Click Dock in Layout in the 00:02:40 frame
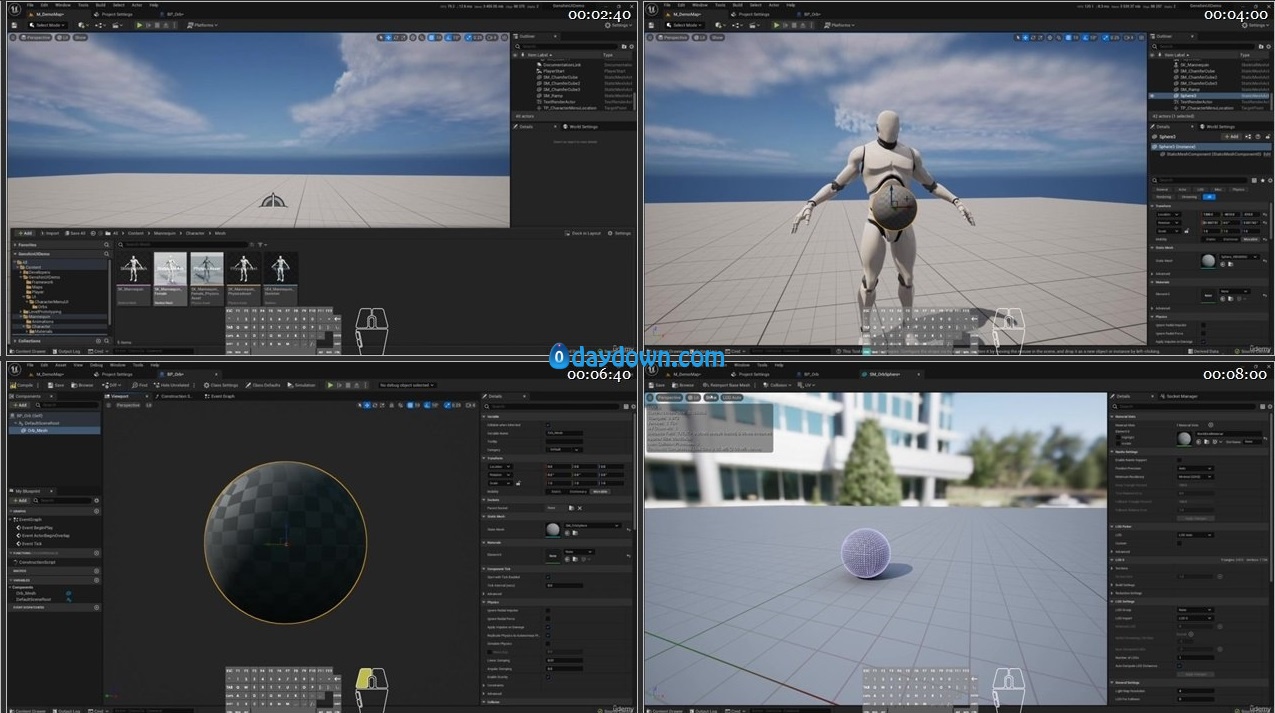The image size is (1275, 713). coord(585,233)
